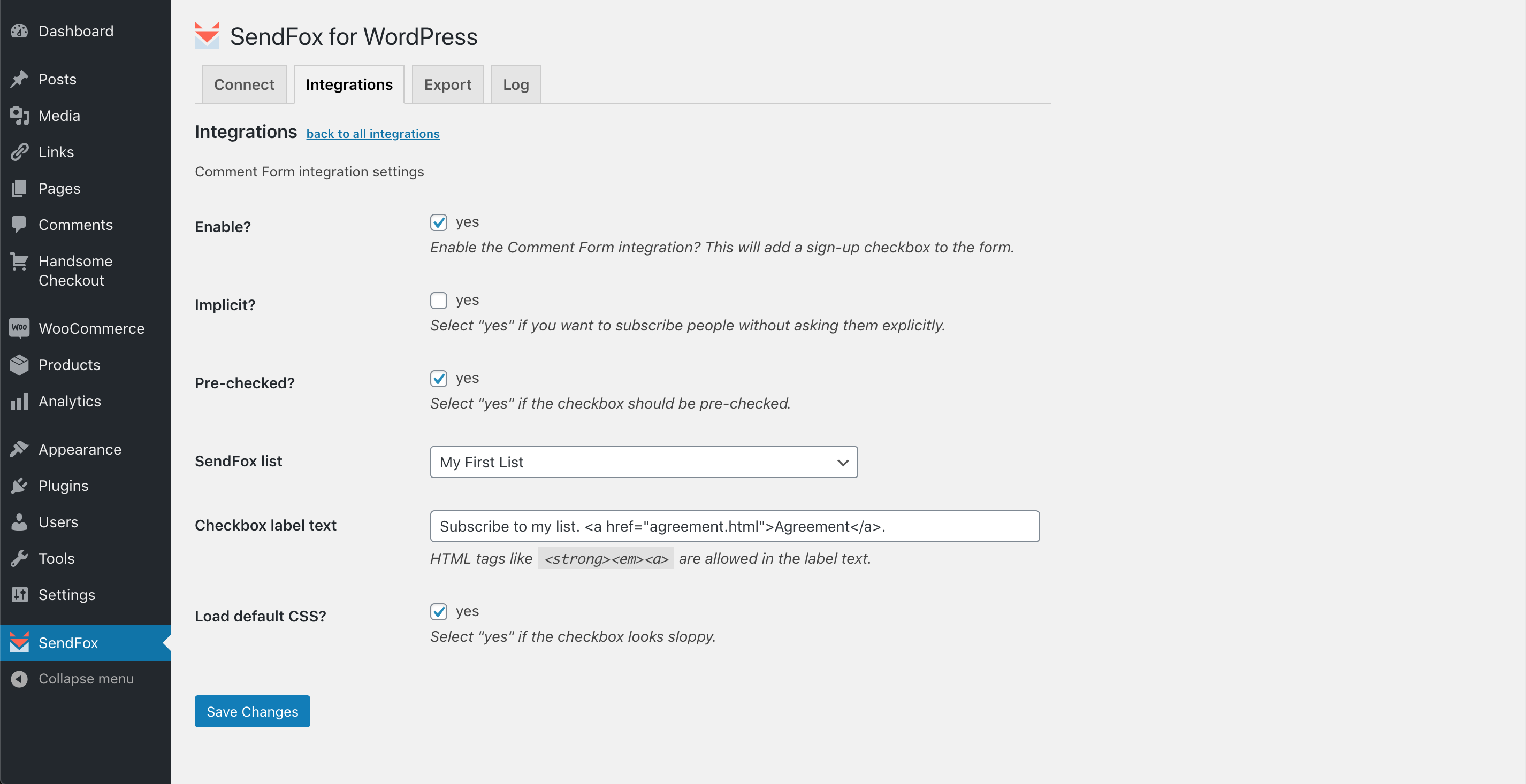Click the Log tab
This screenshot has width=1526, height=784.
click(x=516, y=84)
